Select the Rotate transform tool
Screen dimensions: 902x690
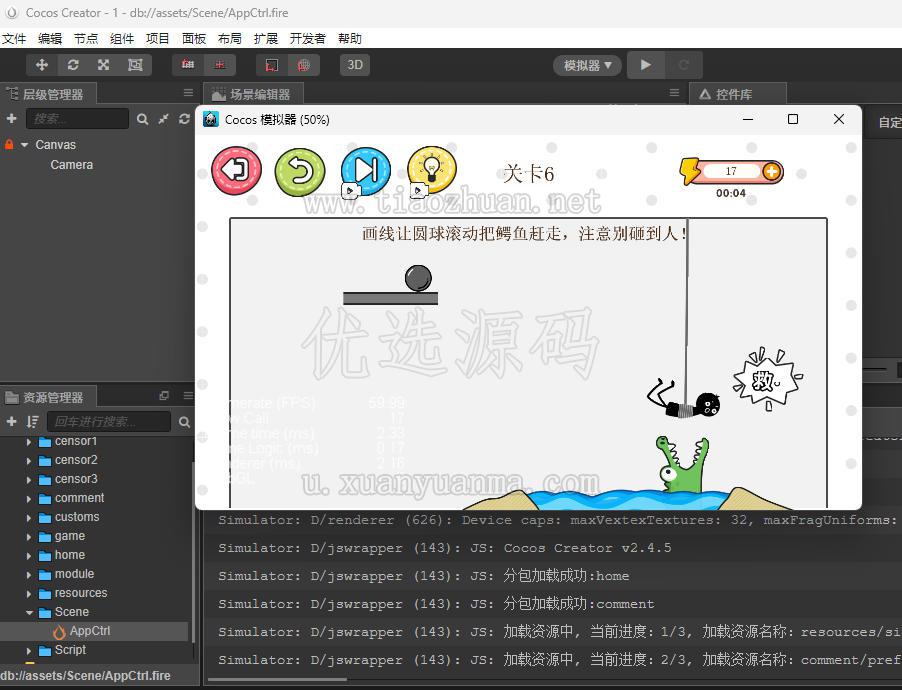[72, 65]
